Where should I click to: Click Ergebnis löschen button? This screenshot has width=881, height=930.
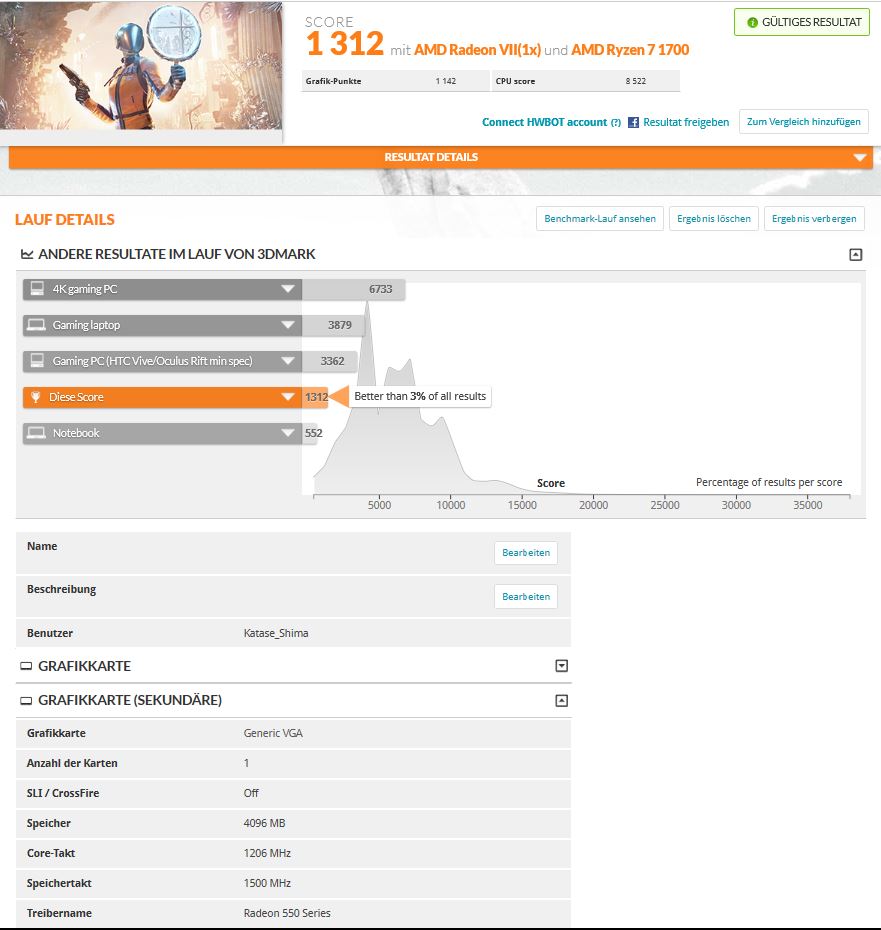pos(714,218)
